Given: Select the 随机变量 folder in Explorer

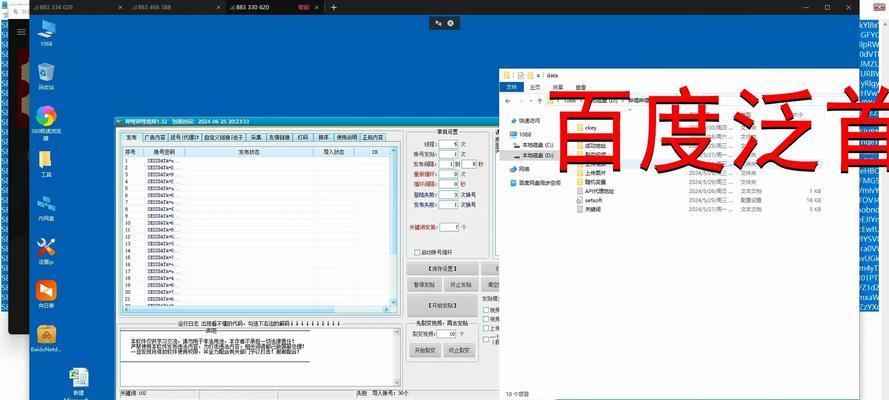Looking at the screenshot, I should (591, 182).
